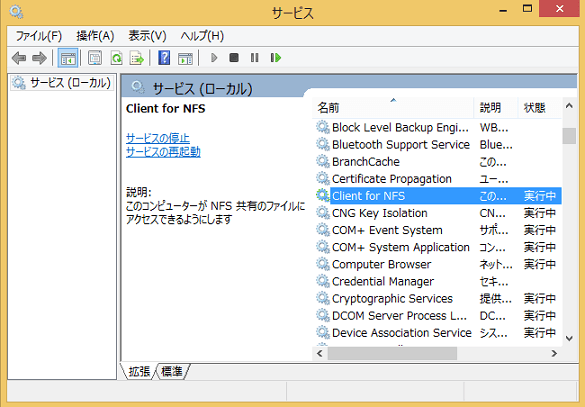Click the Export List toolbar icon

137,58
